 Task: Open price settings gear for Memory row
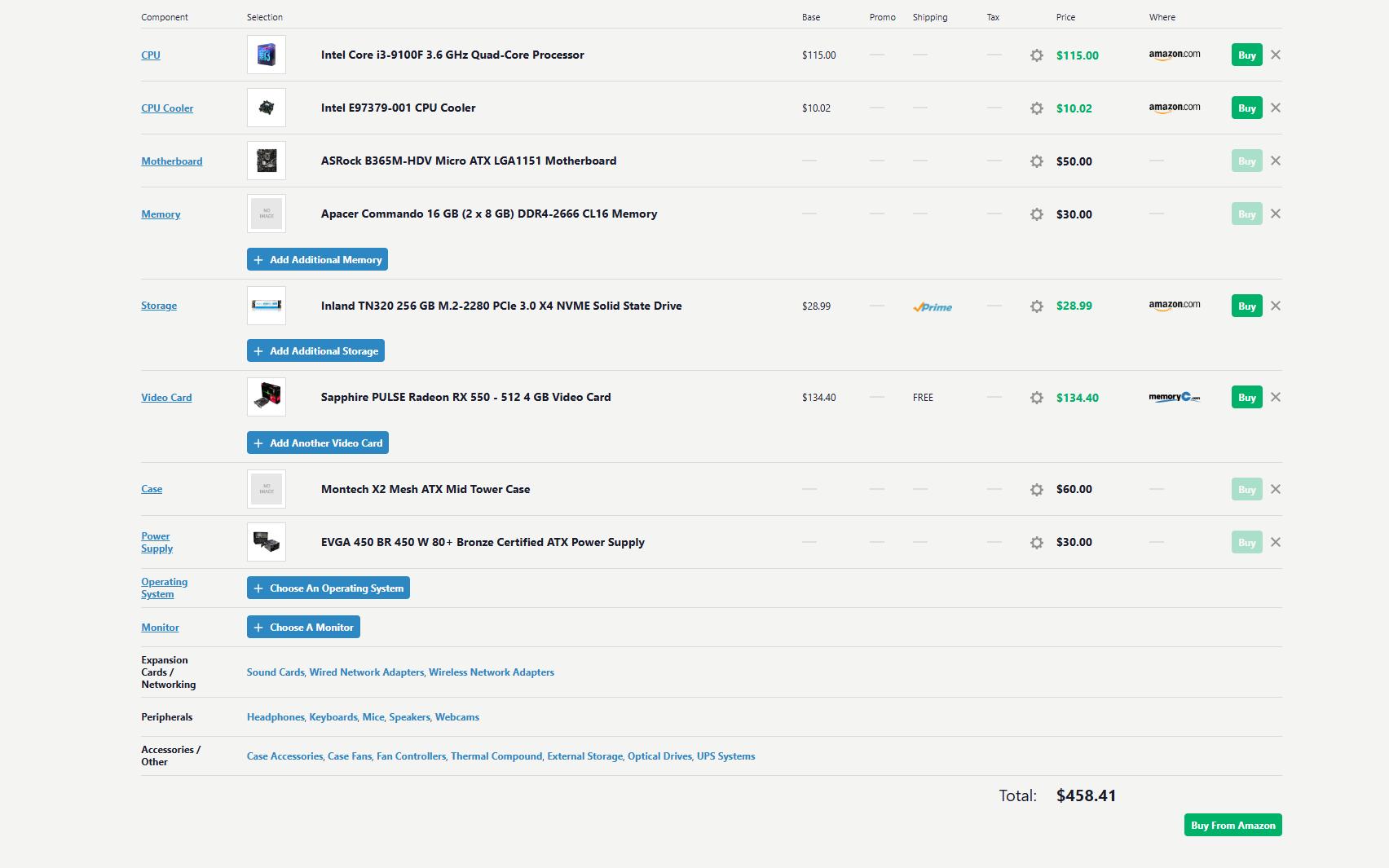click(x=1037, y=214)
